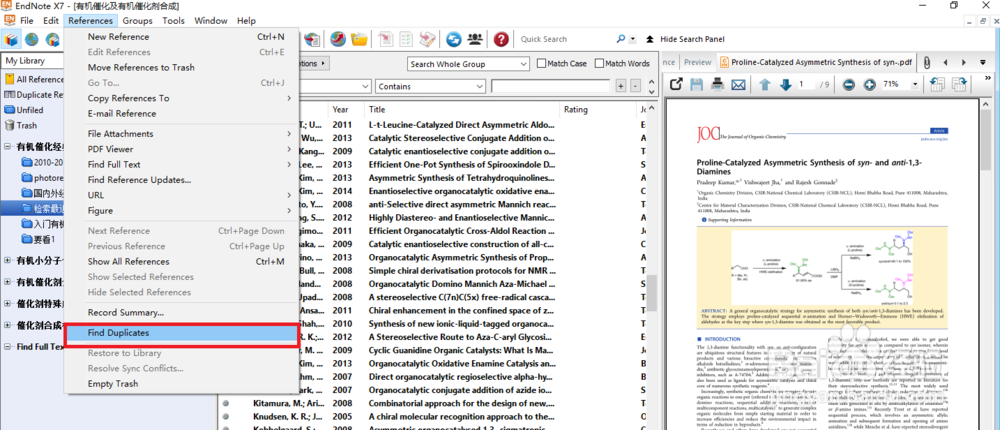Open Quick Search options dropdown arrow
The width and height of the screenshot is (1000, 430).
pyautogui.click(x=633, y=39)
